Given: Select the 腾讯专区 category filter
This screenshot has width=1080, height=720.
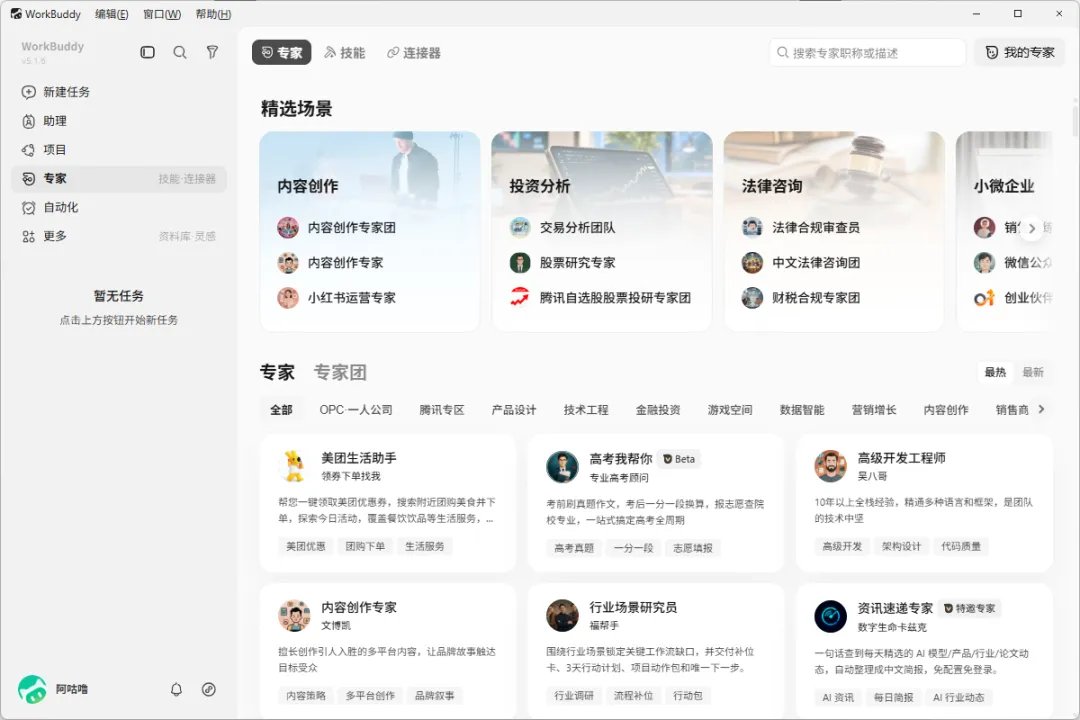Looking at the screenshot, I should (x=442, y=410).
